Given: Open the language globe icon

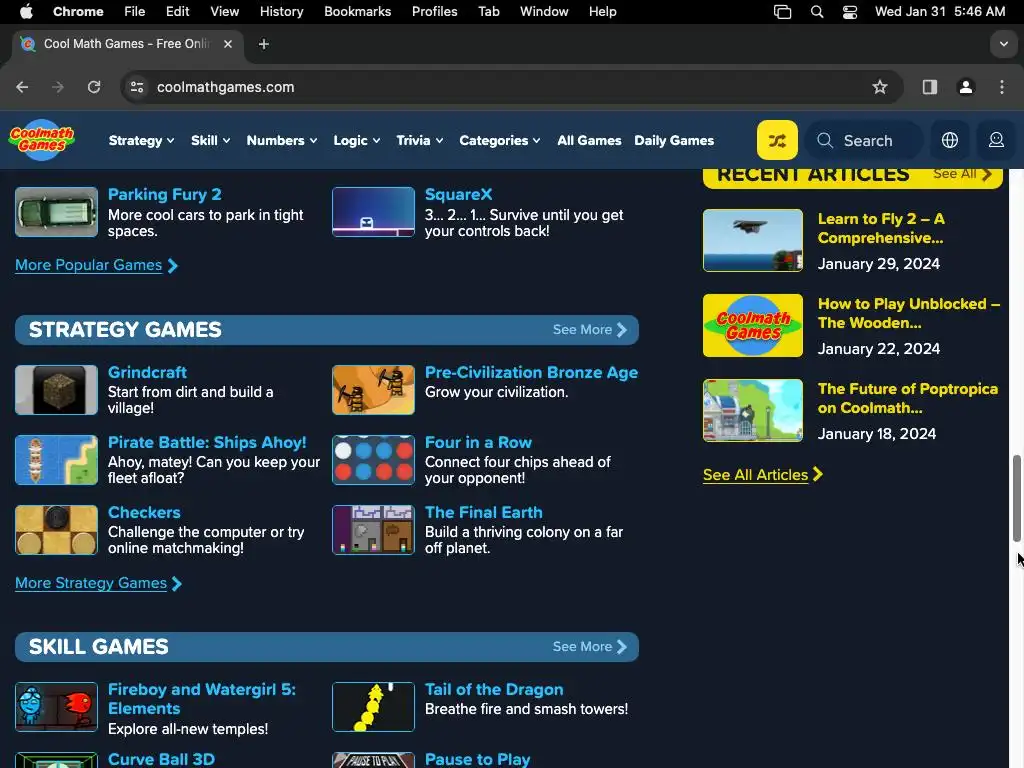Looking at the screenshot, I should tap(950, 140).
